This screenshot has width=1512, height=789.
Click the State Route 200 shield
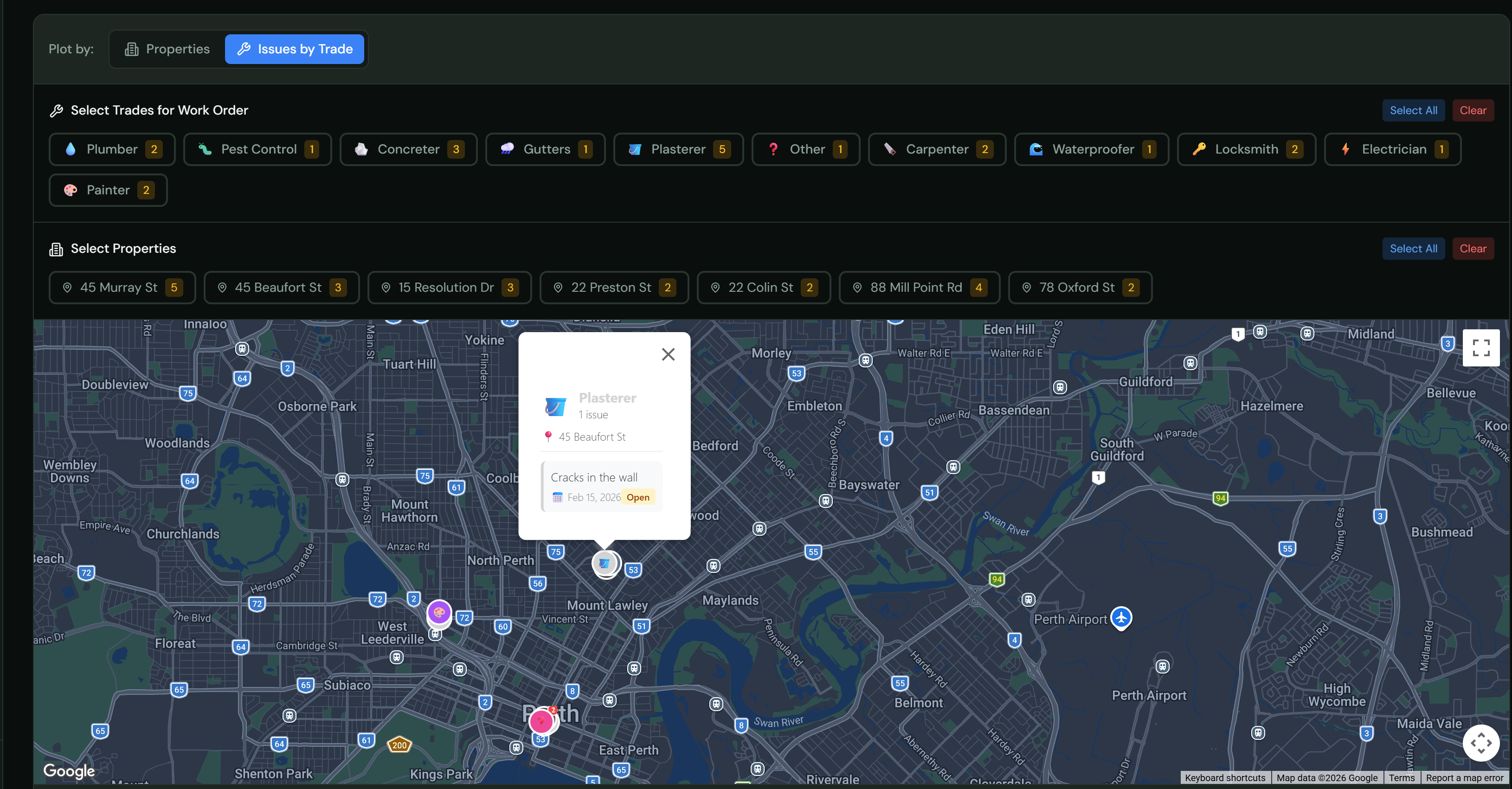(399, 745)
